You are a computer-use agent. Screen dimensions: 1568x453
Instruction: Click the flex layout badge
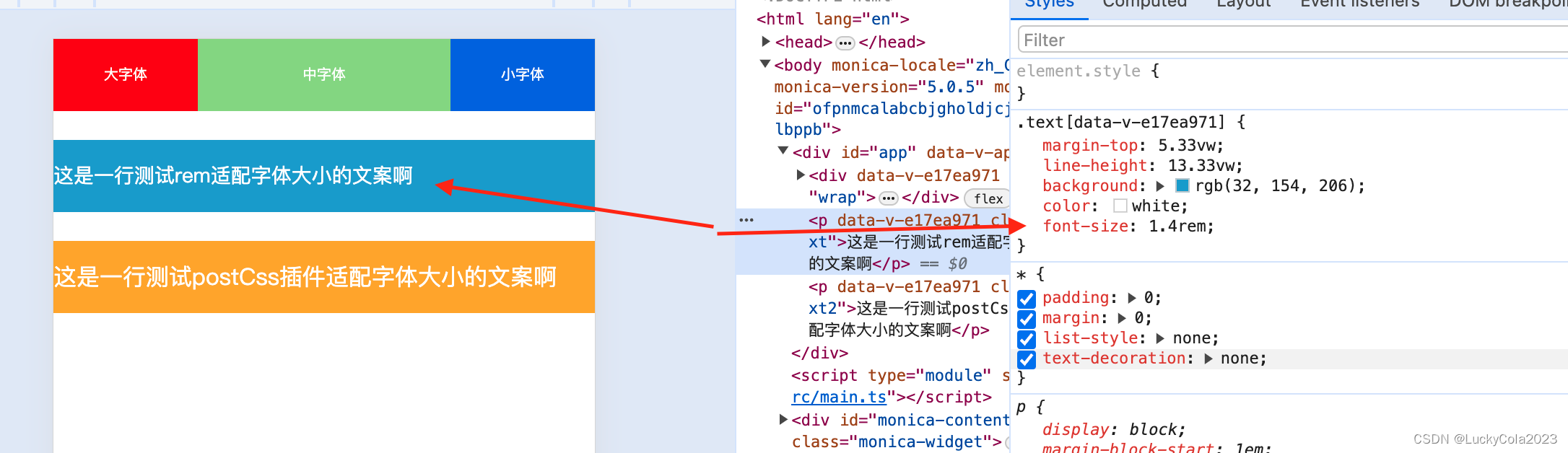pos(988,198)
